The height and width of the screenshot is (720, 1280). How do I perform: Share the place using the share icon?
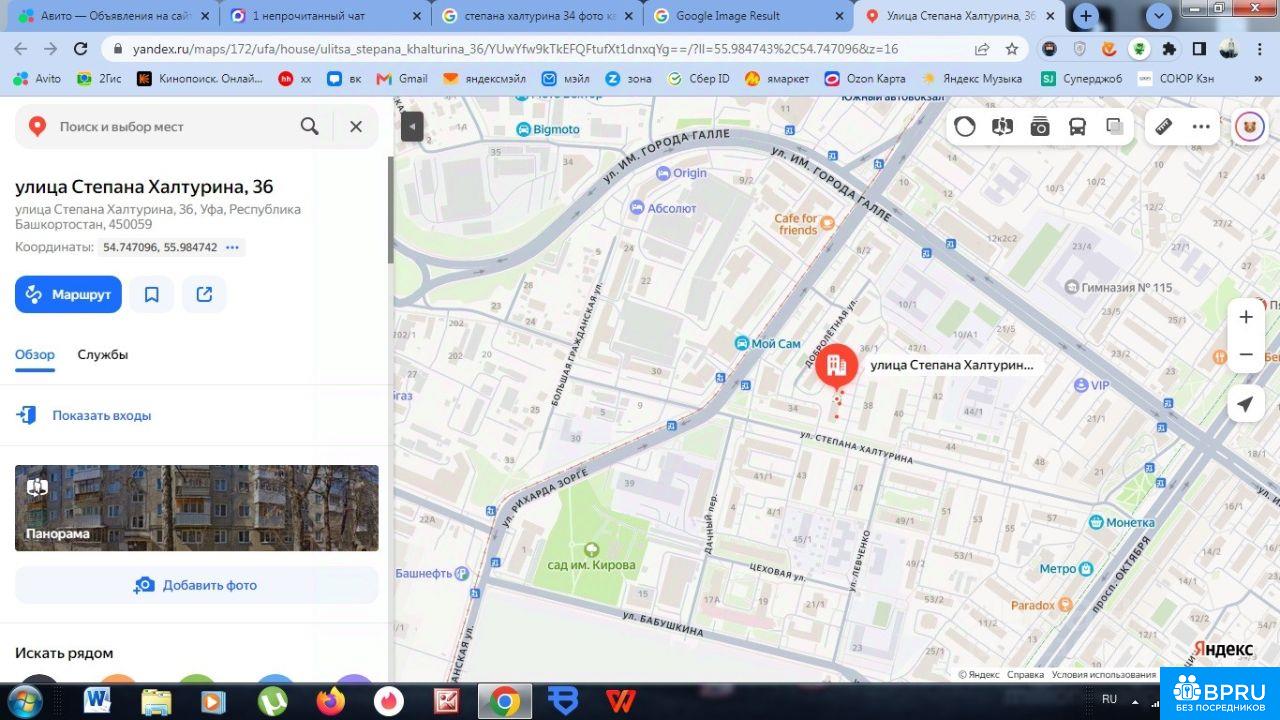(204, 294)
